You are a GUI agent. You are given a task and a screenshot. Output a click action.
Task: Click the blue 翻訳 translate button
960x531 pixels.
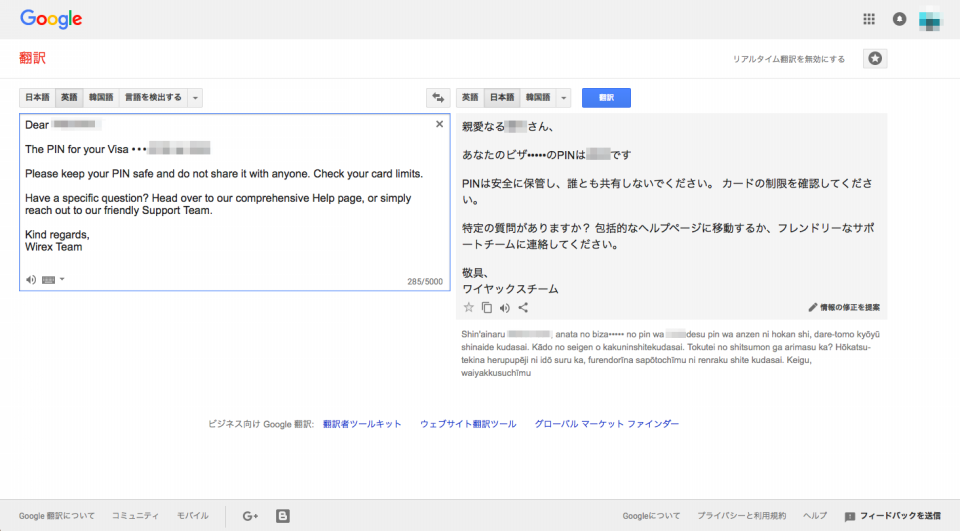(606, 97)
